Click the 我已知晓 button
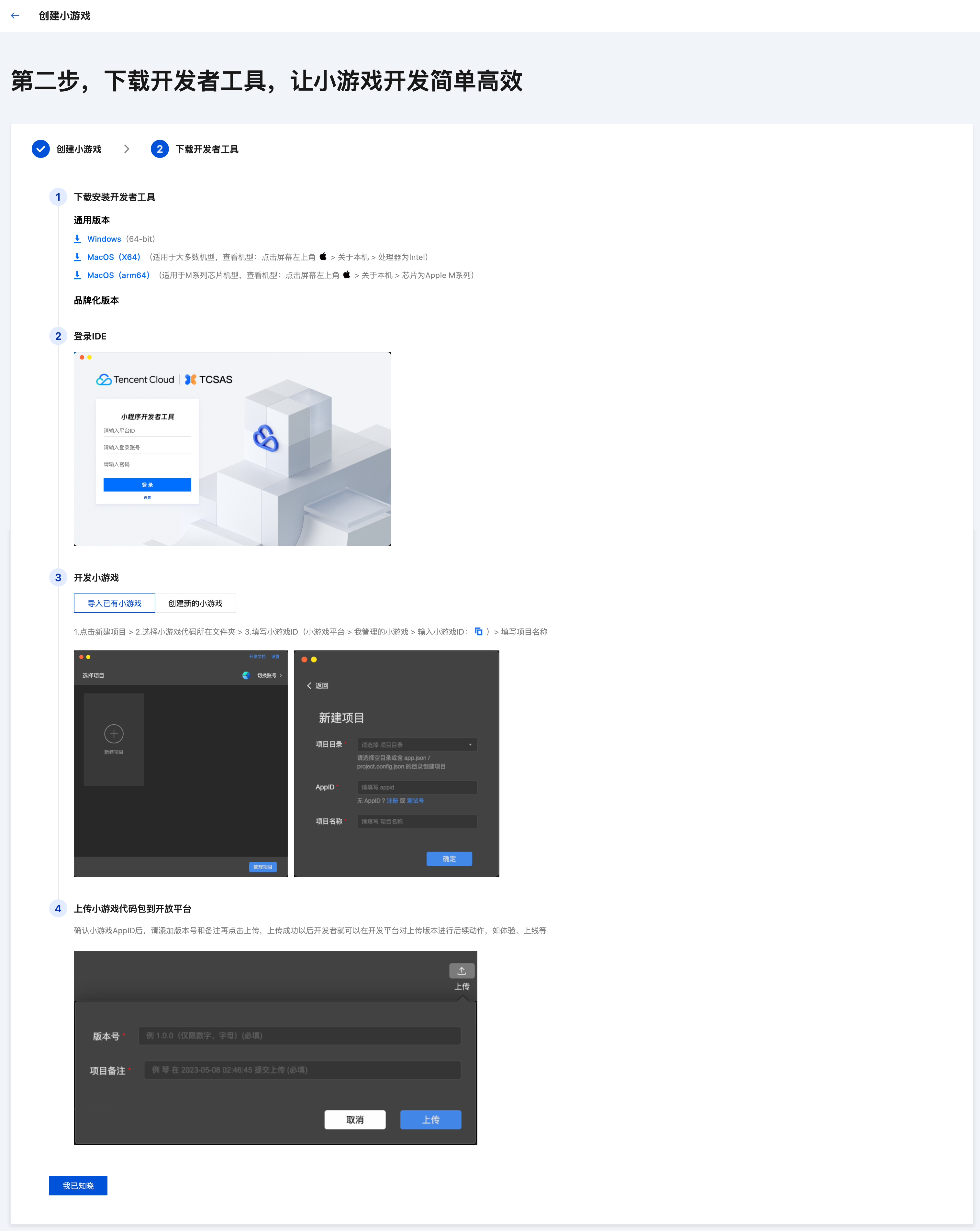 tap(78, 1185)
